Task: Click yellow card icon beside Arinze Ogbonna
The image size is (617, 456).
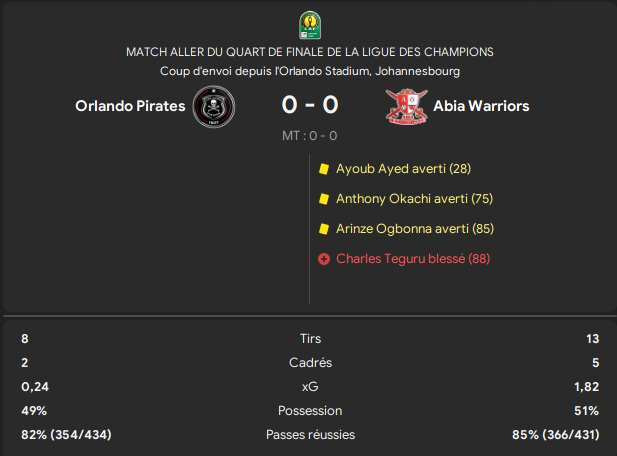Action: [324, 229]
